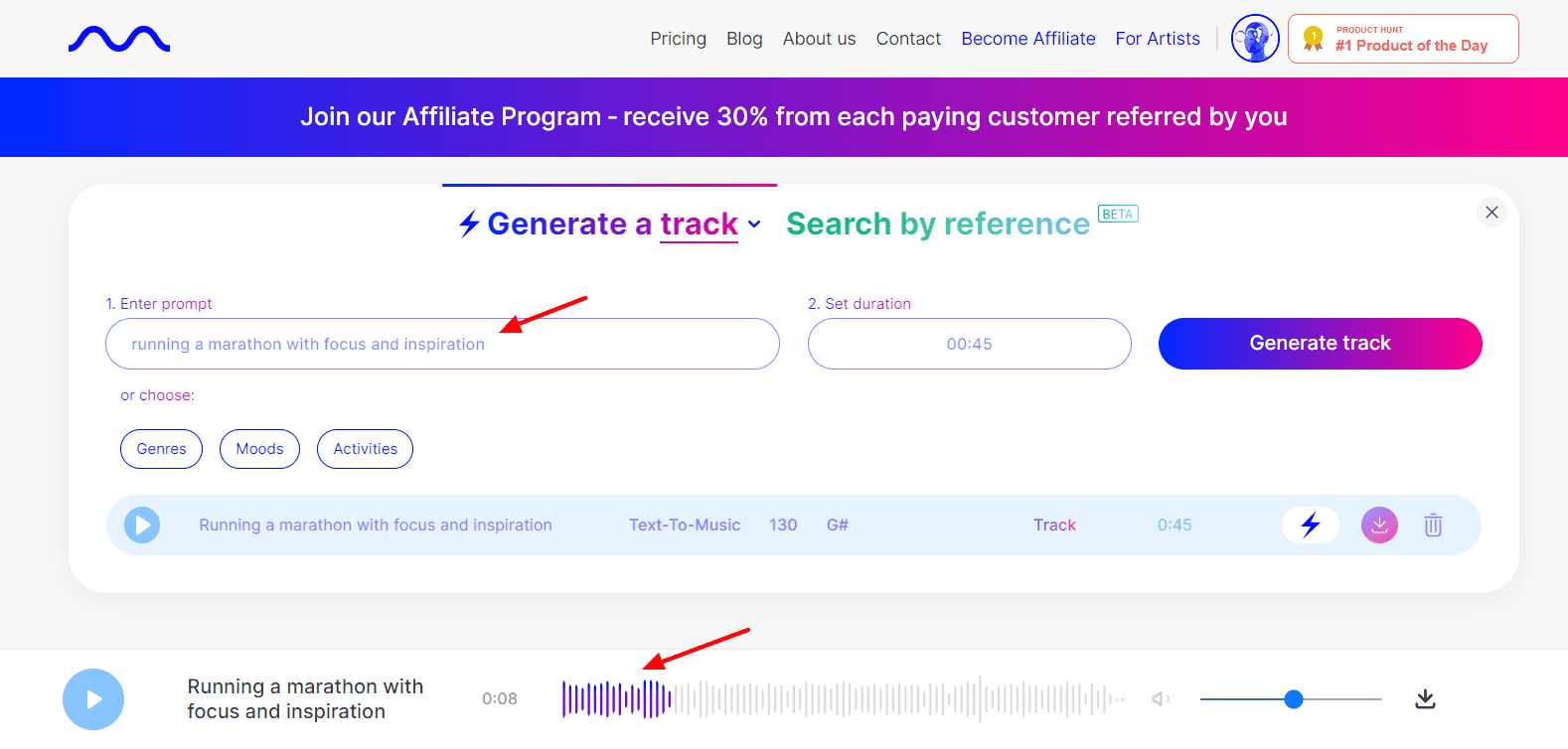This screenshot has height=749, width=1568.
Task: Download from the bottom player download icon
Action: (x=1425, y=699)
